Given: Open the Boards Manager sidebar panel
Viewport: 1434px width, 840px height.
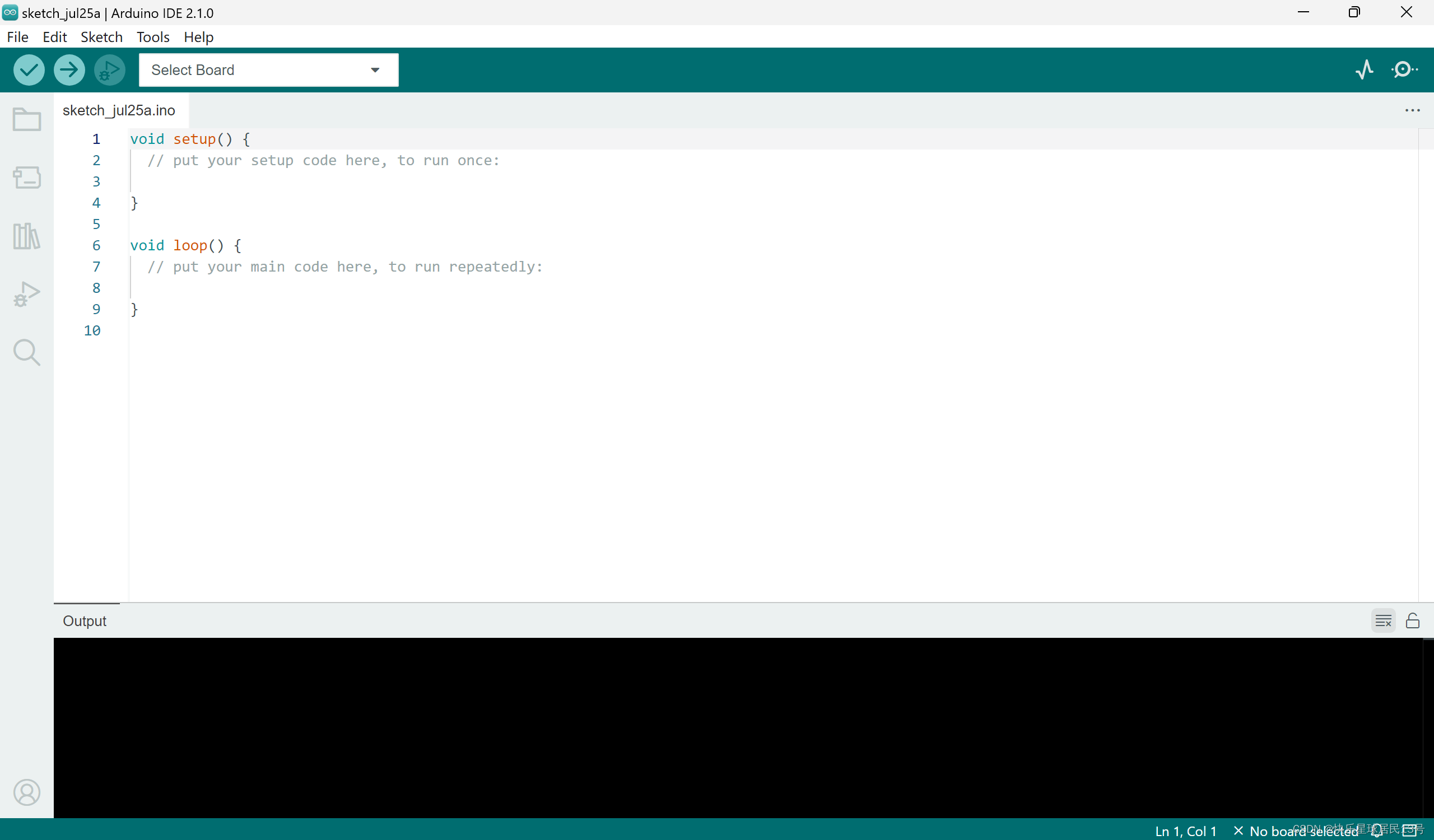Looking at the screenshot, I should point(27,178).
